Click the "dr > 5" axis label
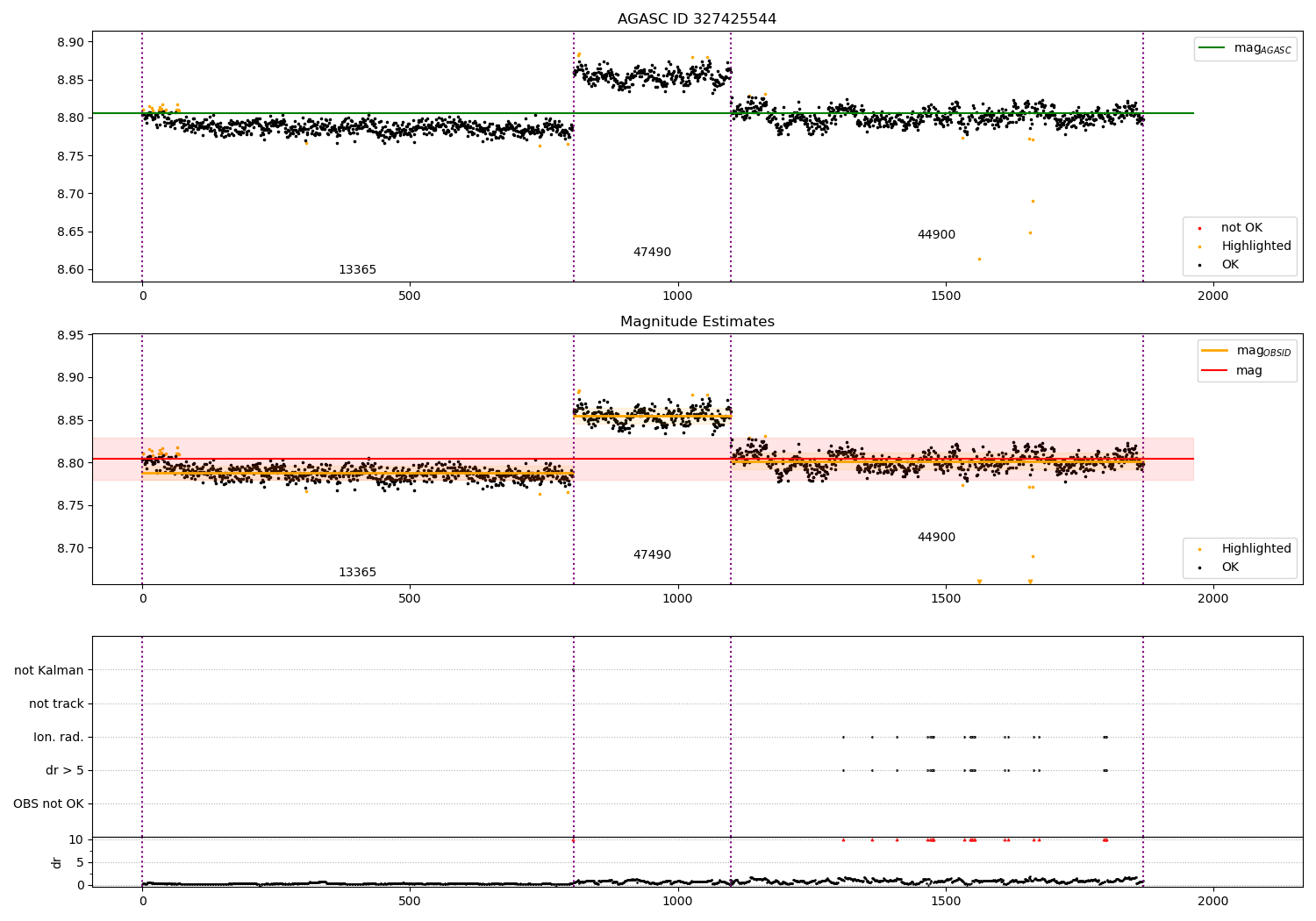Screen dimensions: 1316x921 point(65,771)
